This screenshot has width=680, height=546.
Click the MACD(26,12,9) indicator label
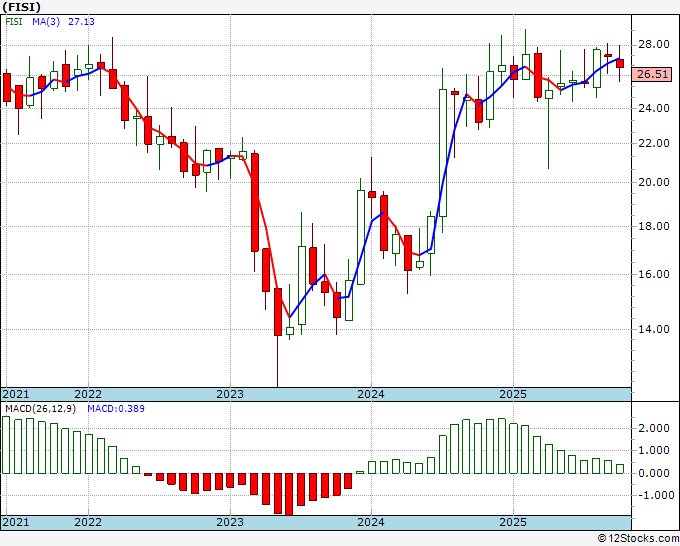pos(40,409)
